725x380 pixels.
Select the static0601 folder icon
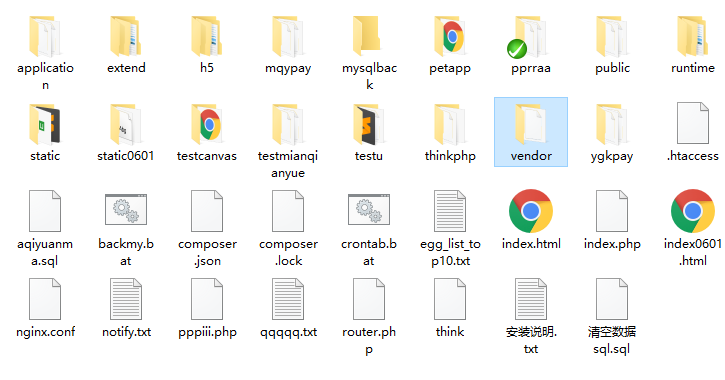coord(126,125)
